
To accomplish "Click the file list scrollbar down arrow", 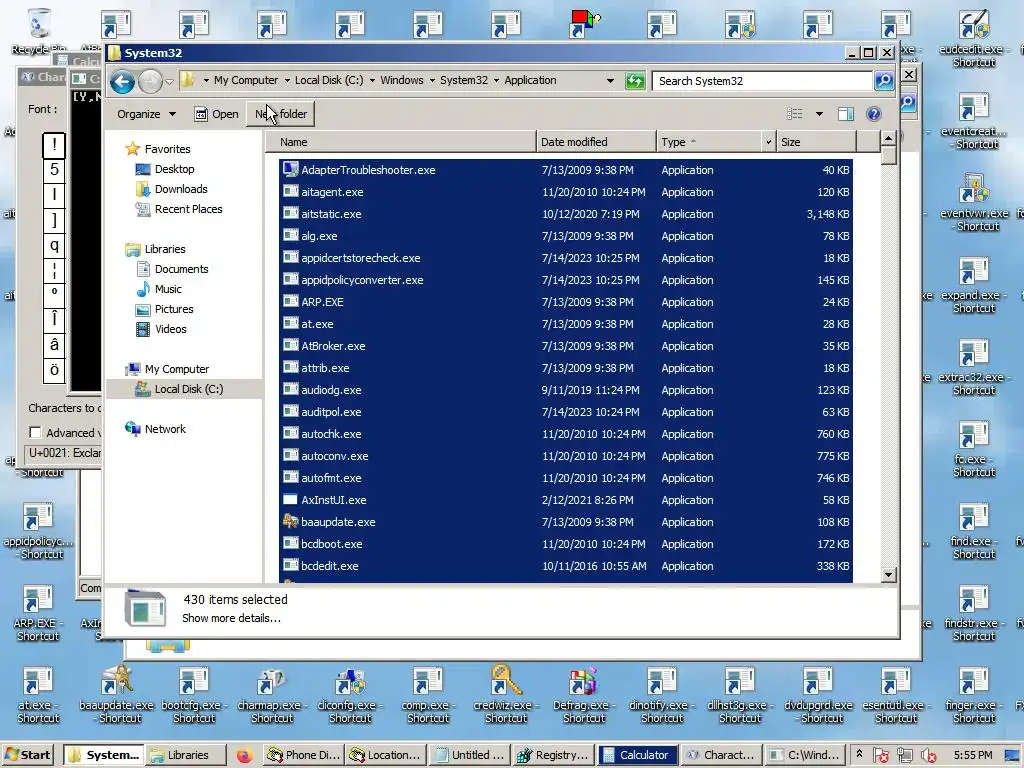I will 888,575.
